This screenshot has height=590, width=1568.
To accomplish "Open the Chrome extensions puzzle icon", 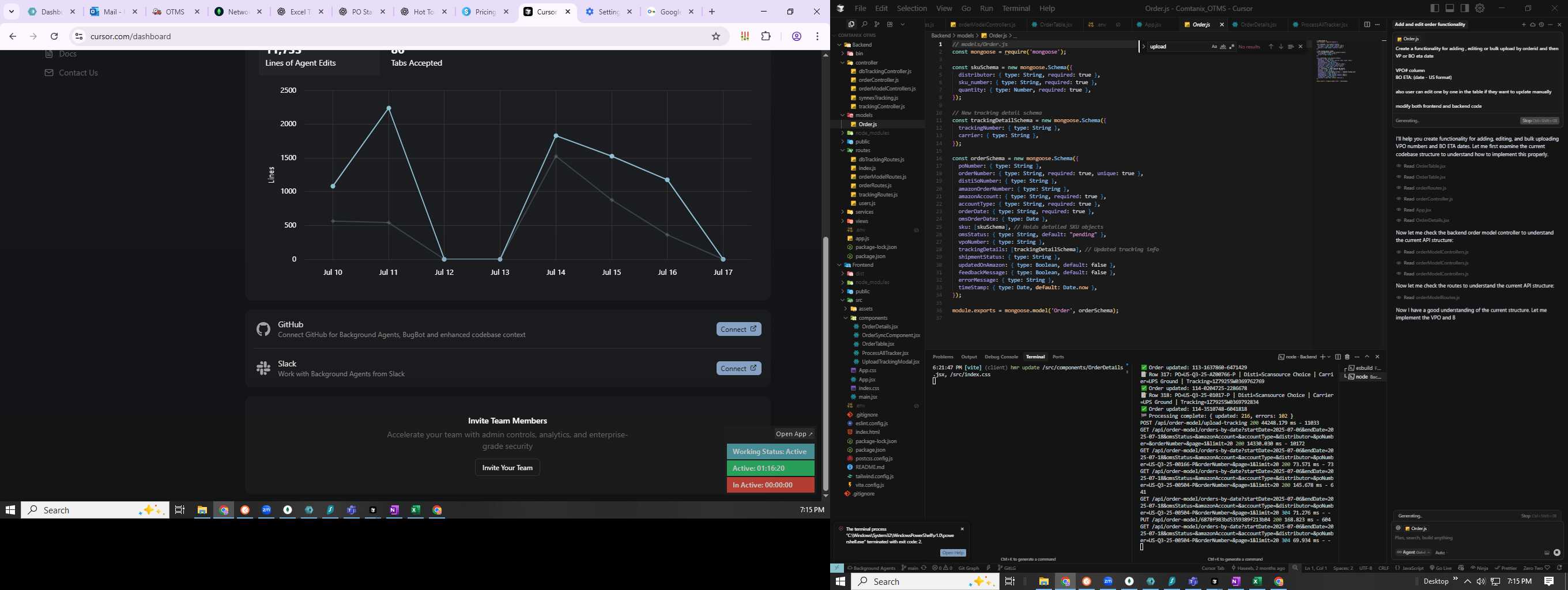I will click(x=766, y=36).
